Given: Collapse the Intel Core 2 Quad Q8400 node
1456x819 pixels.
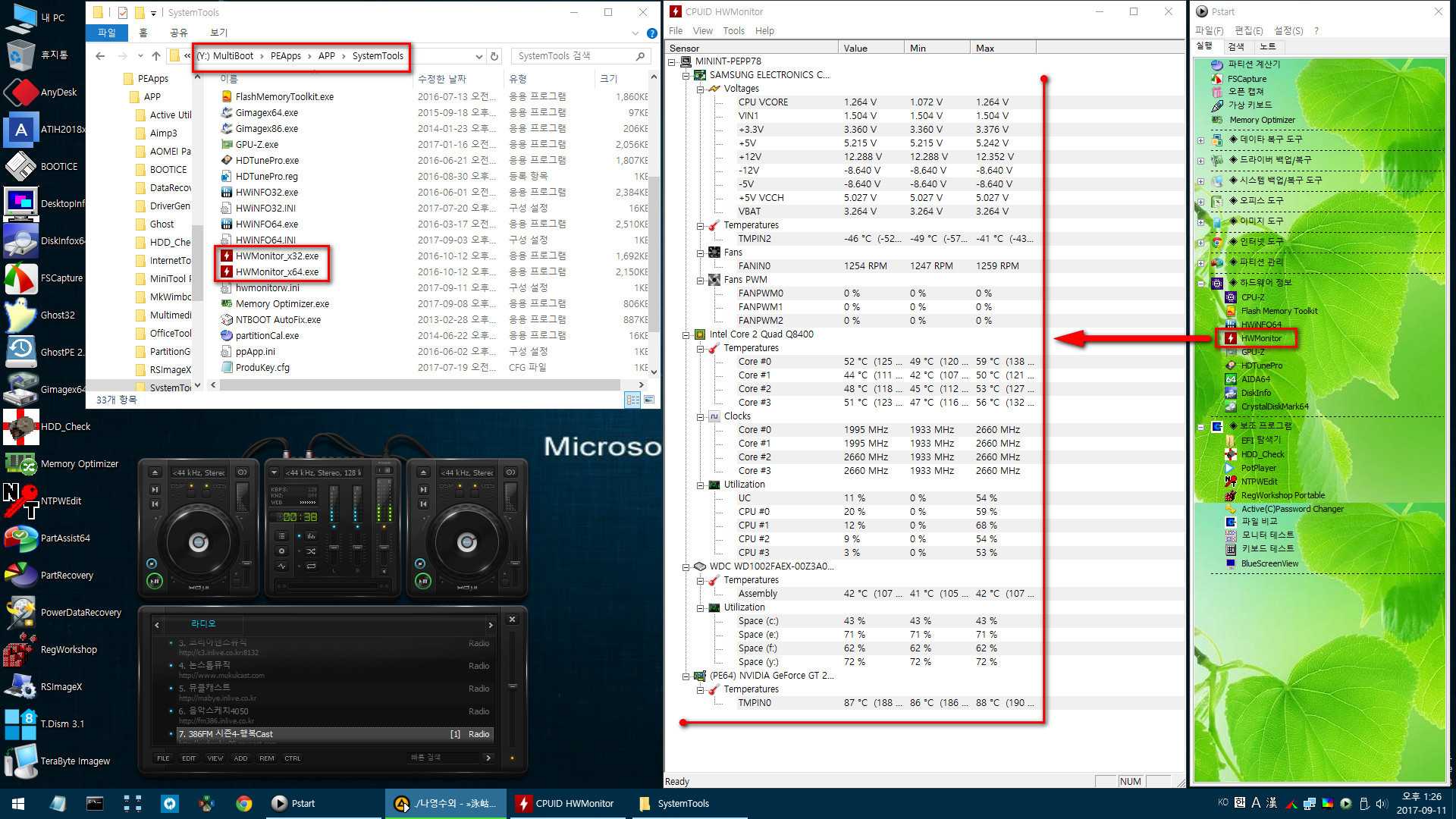Looking at the screenshot, I should coord(686,334).
